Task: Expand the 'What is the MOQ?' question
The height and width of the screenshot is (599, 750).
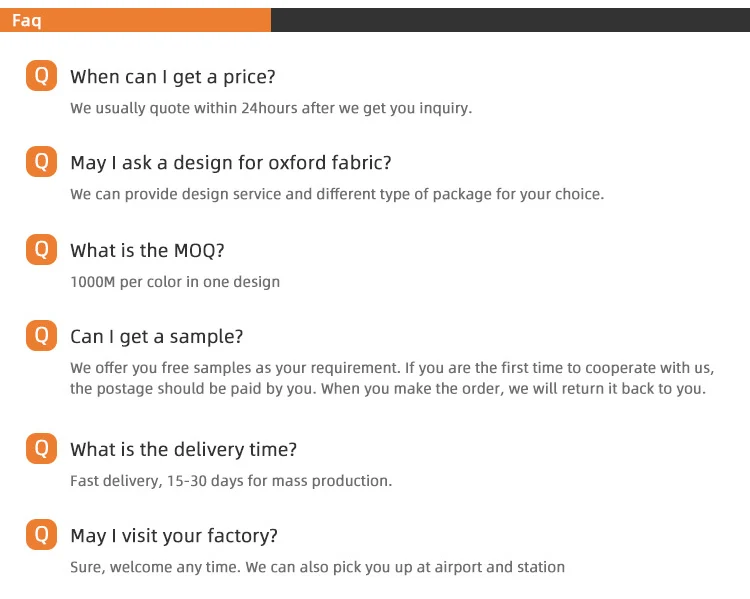Action: click(x=147, y=251)
